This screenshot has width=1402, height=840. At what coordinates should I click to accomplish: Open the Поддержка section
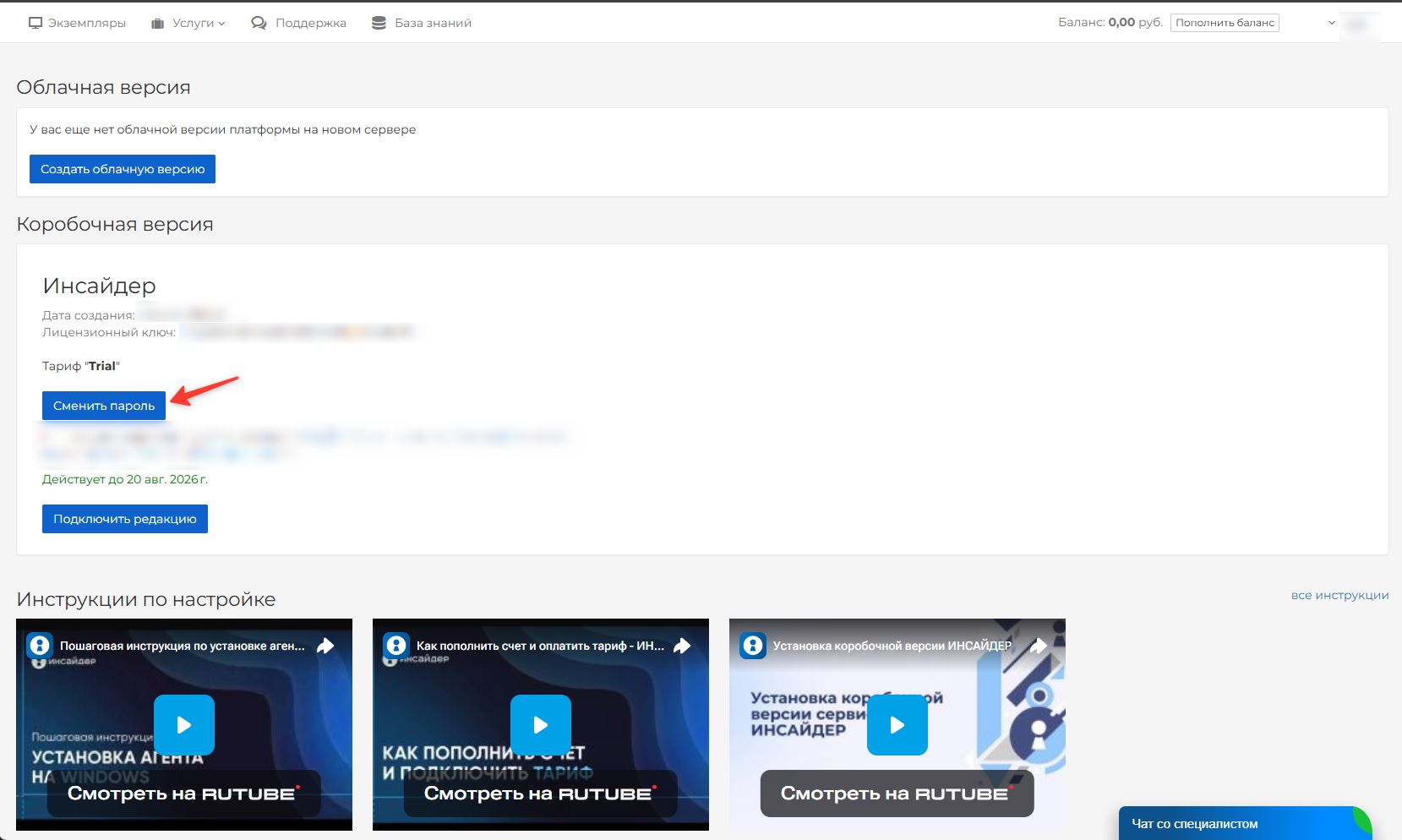[299, 23]
